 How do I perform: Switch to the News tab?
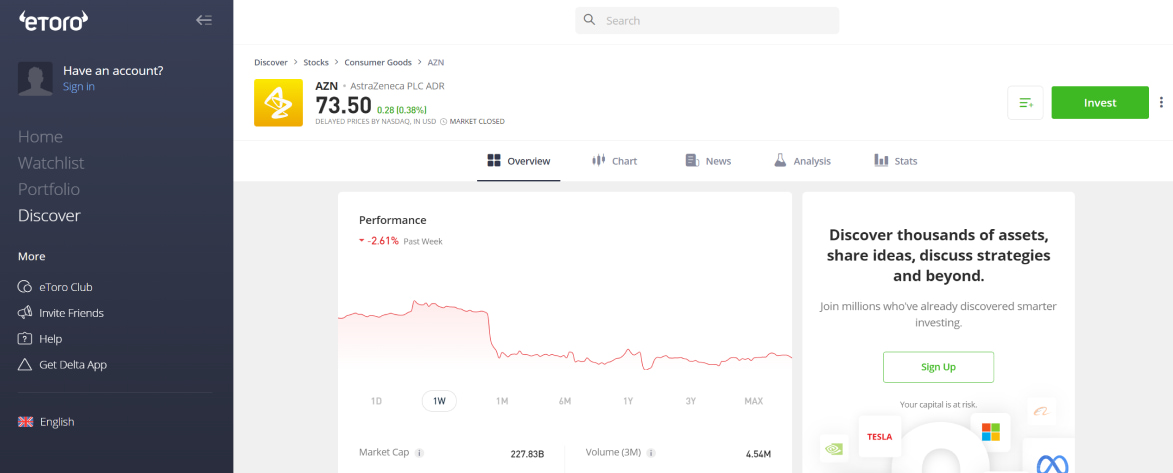click(x=708, y=161)
